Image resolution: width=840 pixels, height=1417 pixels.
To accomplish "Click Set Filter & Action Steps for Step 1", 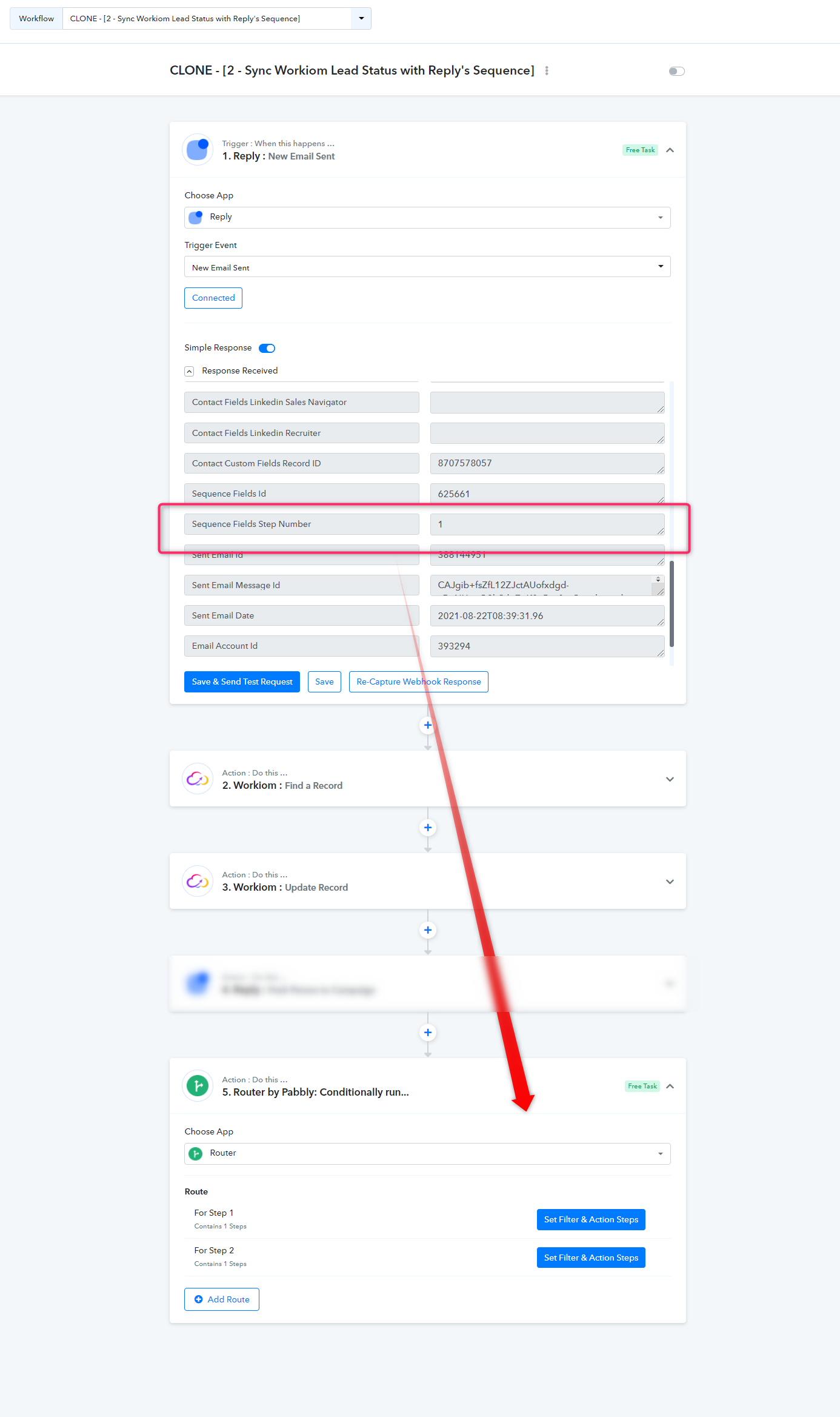I will [x=591, y=1219].
